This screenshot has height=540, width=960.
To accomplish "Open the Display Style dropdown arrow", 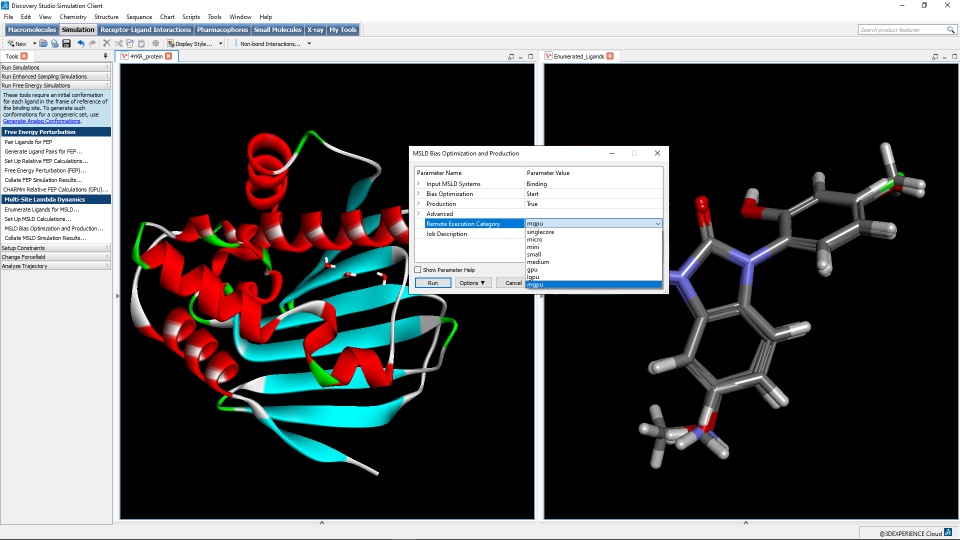I will (x=220, y=43).
